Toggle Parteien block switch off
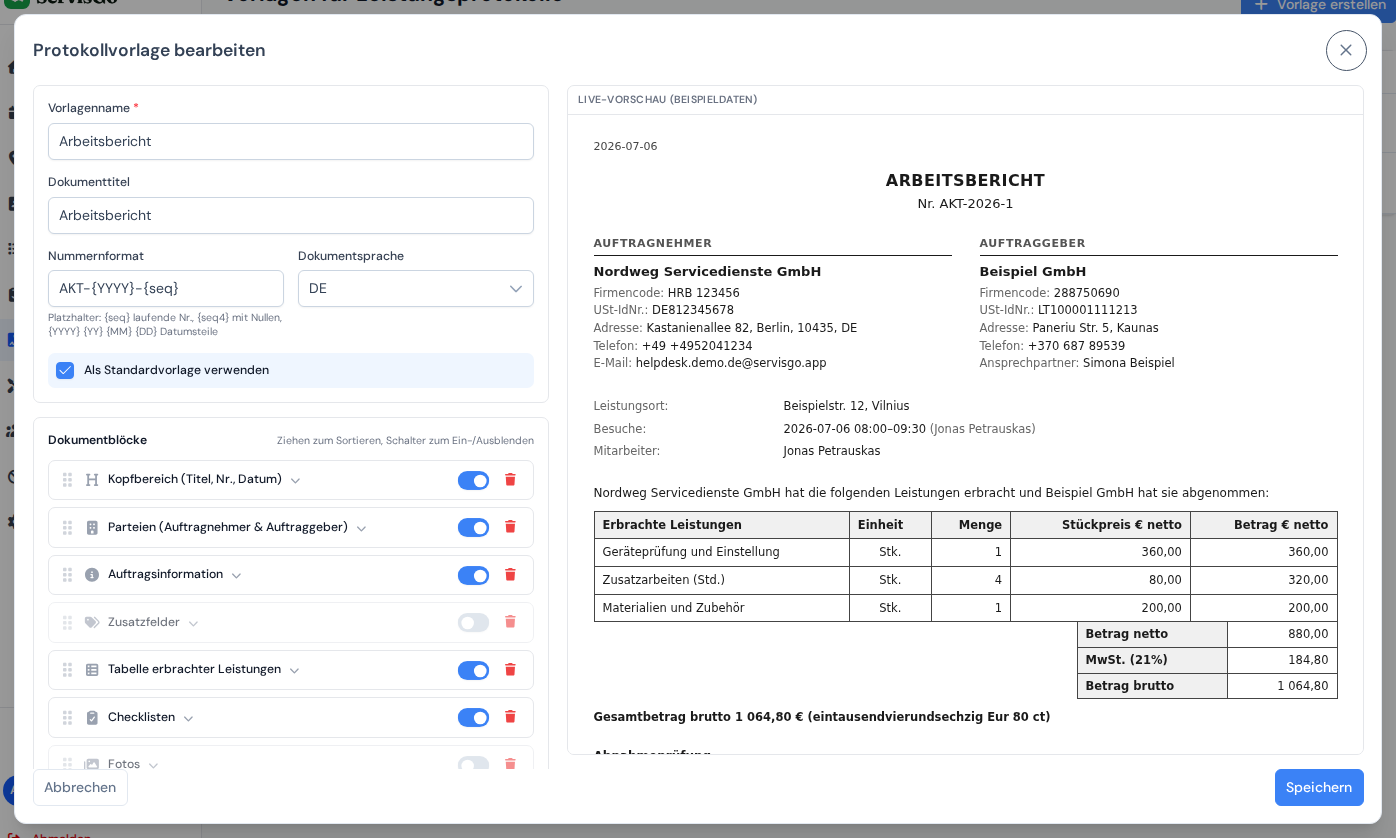The width and height of the screenshot is (1396, 838). click(x=474, y=527)
